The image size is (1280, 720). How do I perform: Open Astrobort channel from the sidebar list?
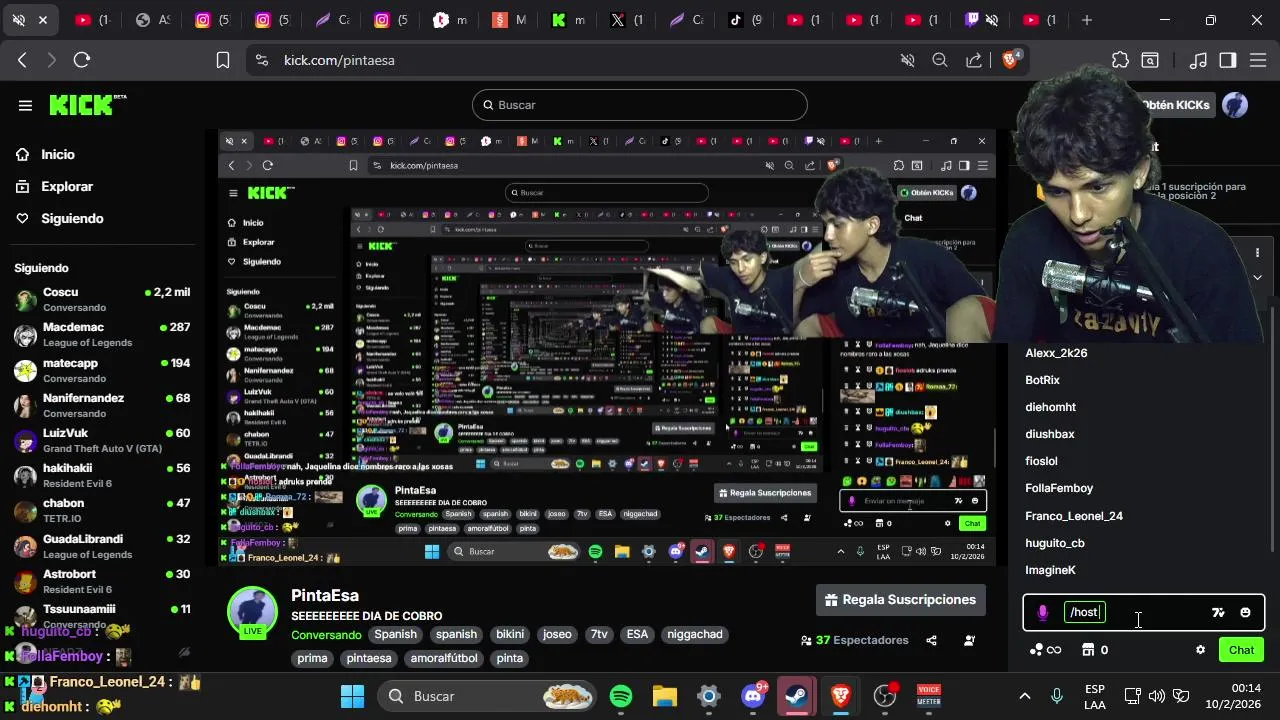[102, 581]
